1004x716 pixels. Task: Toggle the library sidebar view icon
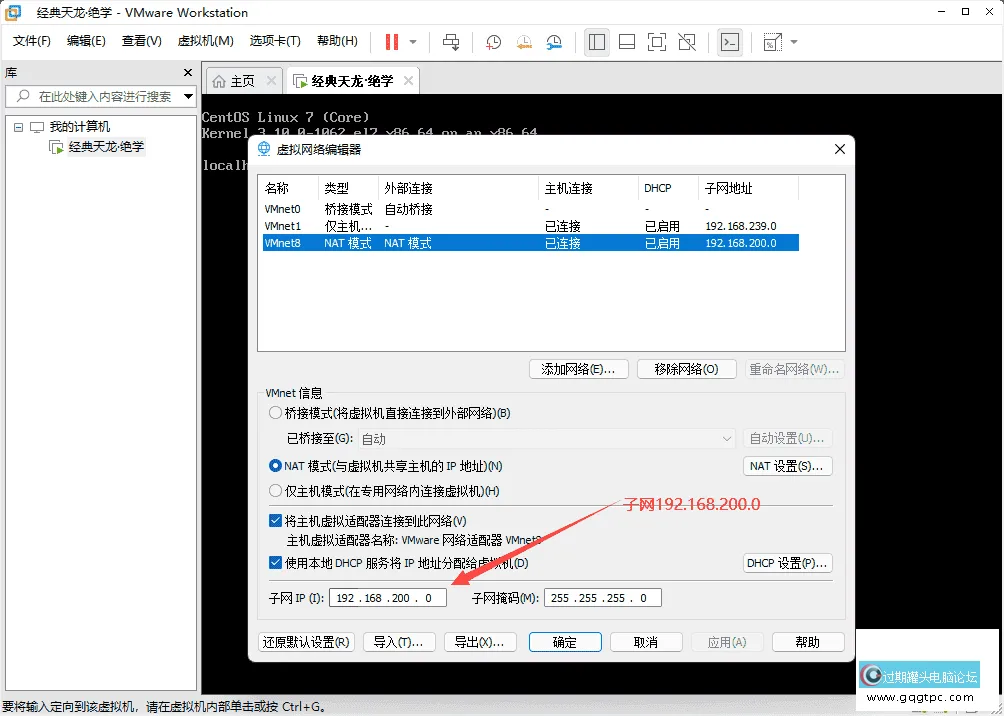click(x=597, y=42)
